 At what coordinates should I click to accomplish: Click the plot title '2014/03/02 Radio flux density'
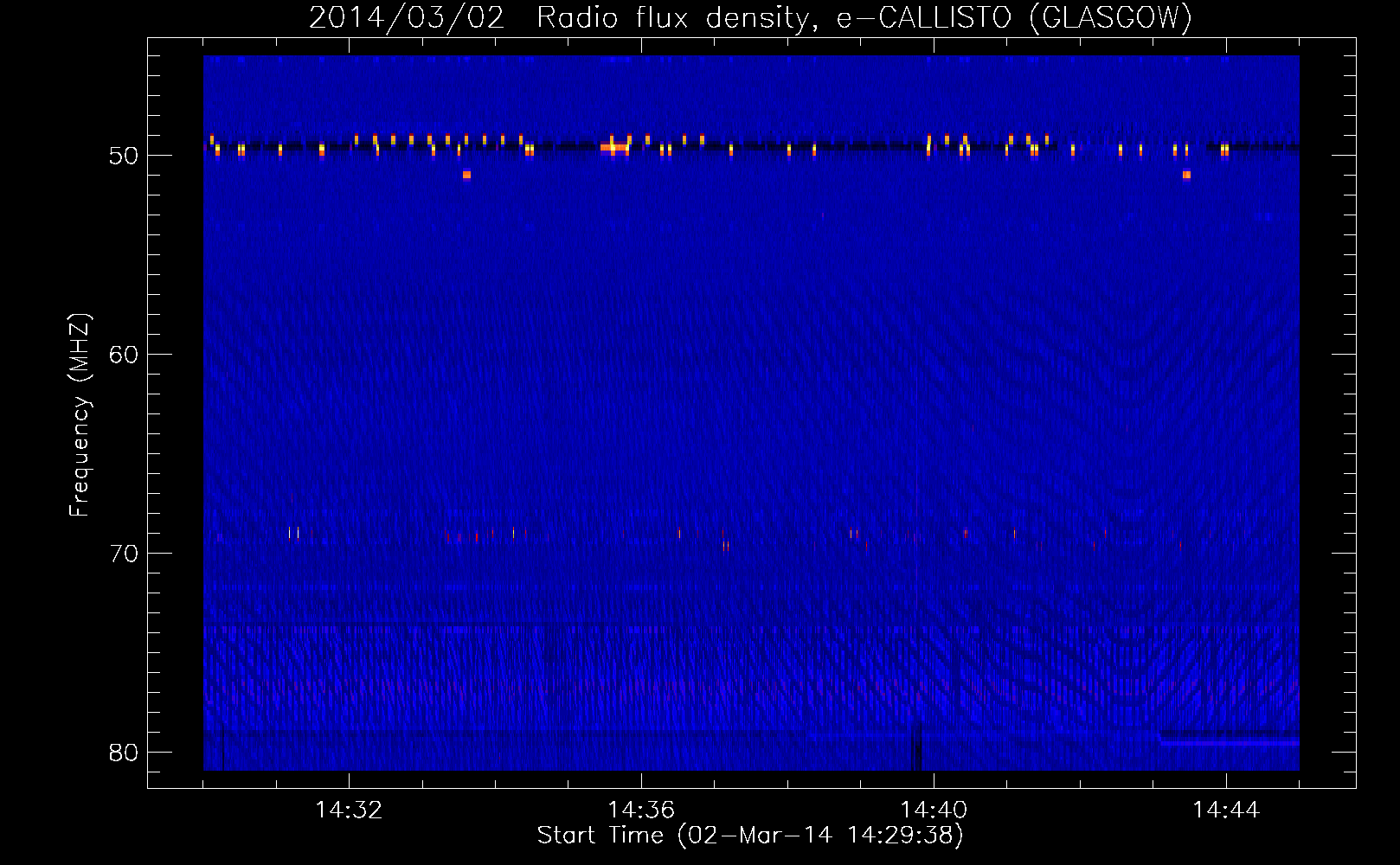(750, 17)
